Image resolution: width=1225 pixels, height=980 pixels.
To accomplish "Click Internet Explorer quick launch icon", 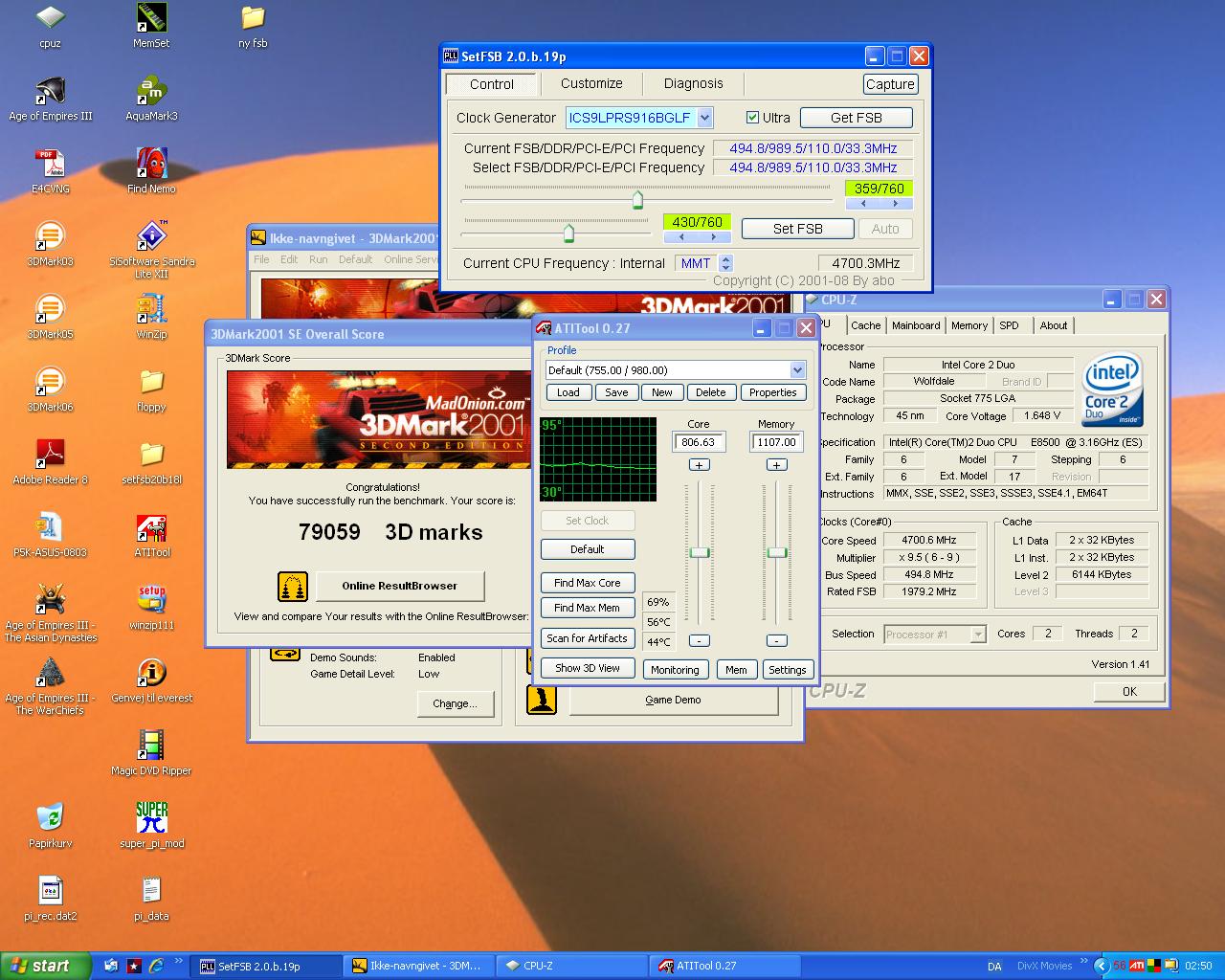I will (x=155, y=966).
